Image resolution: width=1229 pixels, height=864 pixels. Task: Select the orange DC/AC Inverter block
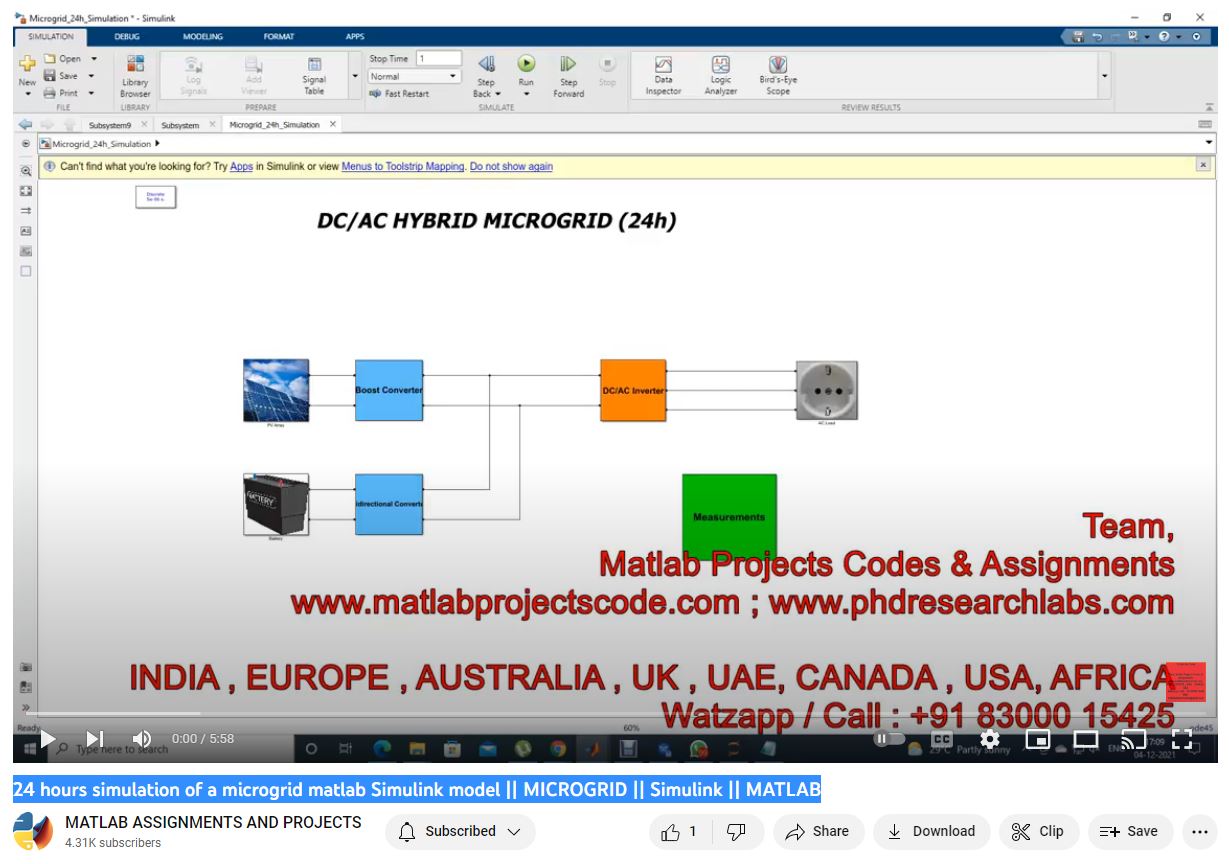coord(633,390)
